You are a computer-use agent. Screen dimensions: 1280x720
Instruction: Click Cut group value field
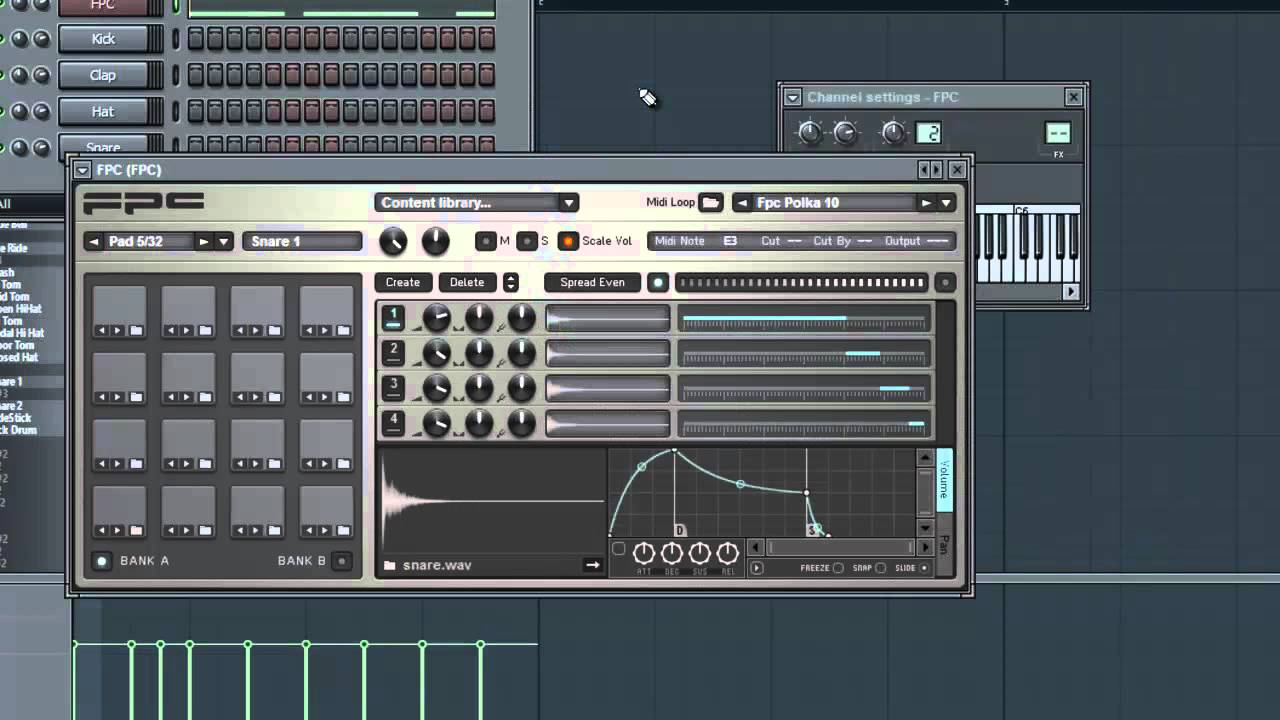(795, 241)
